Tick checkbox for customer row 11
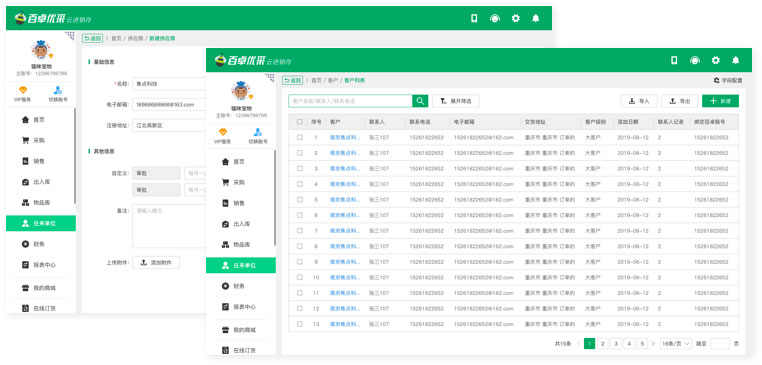The height and width of the screenshot is (365, 762). point(299,293)
